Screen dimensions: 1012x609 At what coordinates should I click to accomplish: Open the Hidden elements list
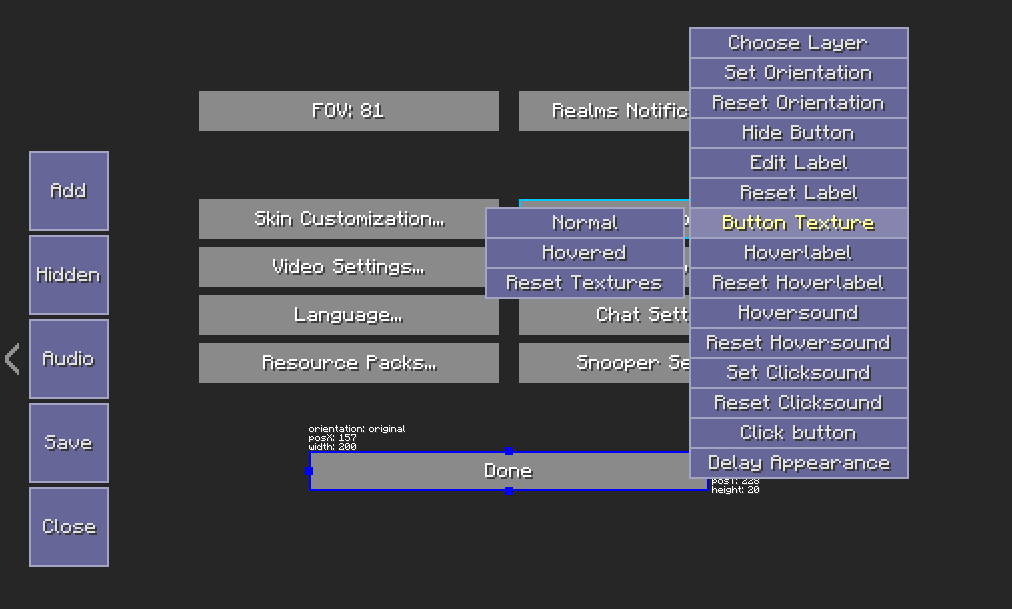pos(69,275)
